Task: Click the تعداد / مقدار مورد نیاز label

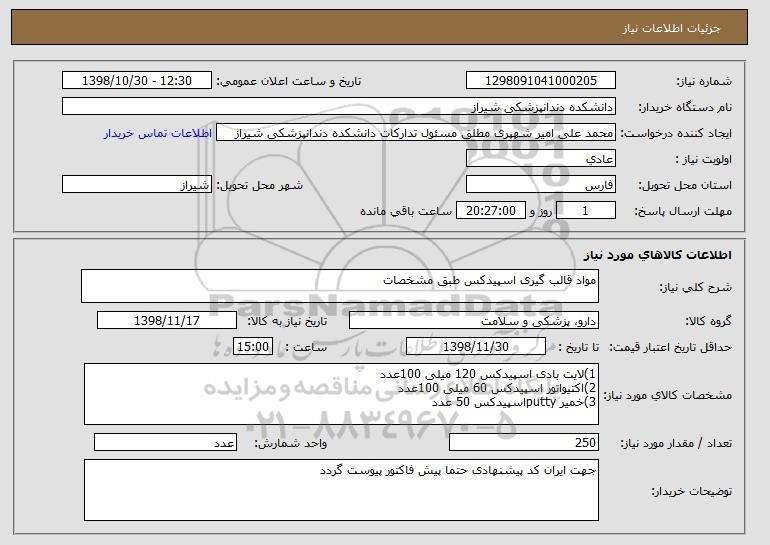Action: [x=676, y=443]
